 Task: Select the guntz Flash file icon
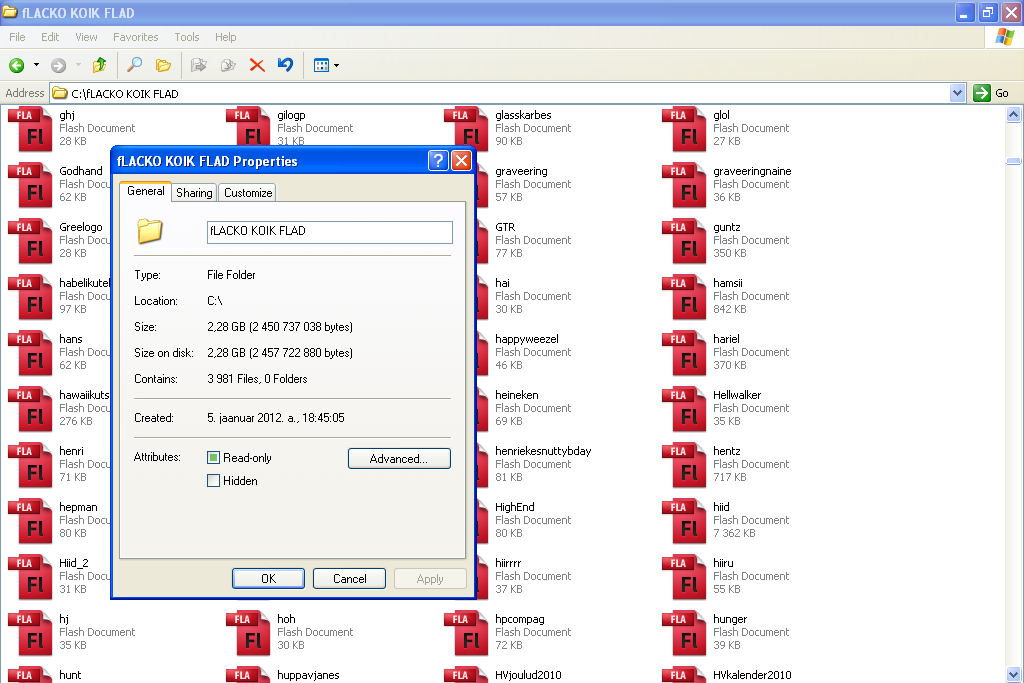click(x=684, y=241)
